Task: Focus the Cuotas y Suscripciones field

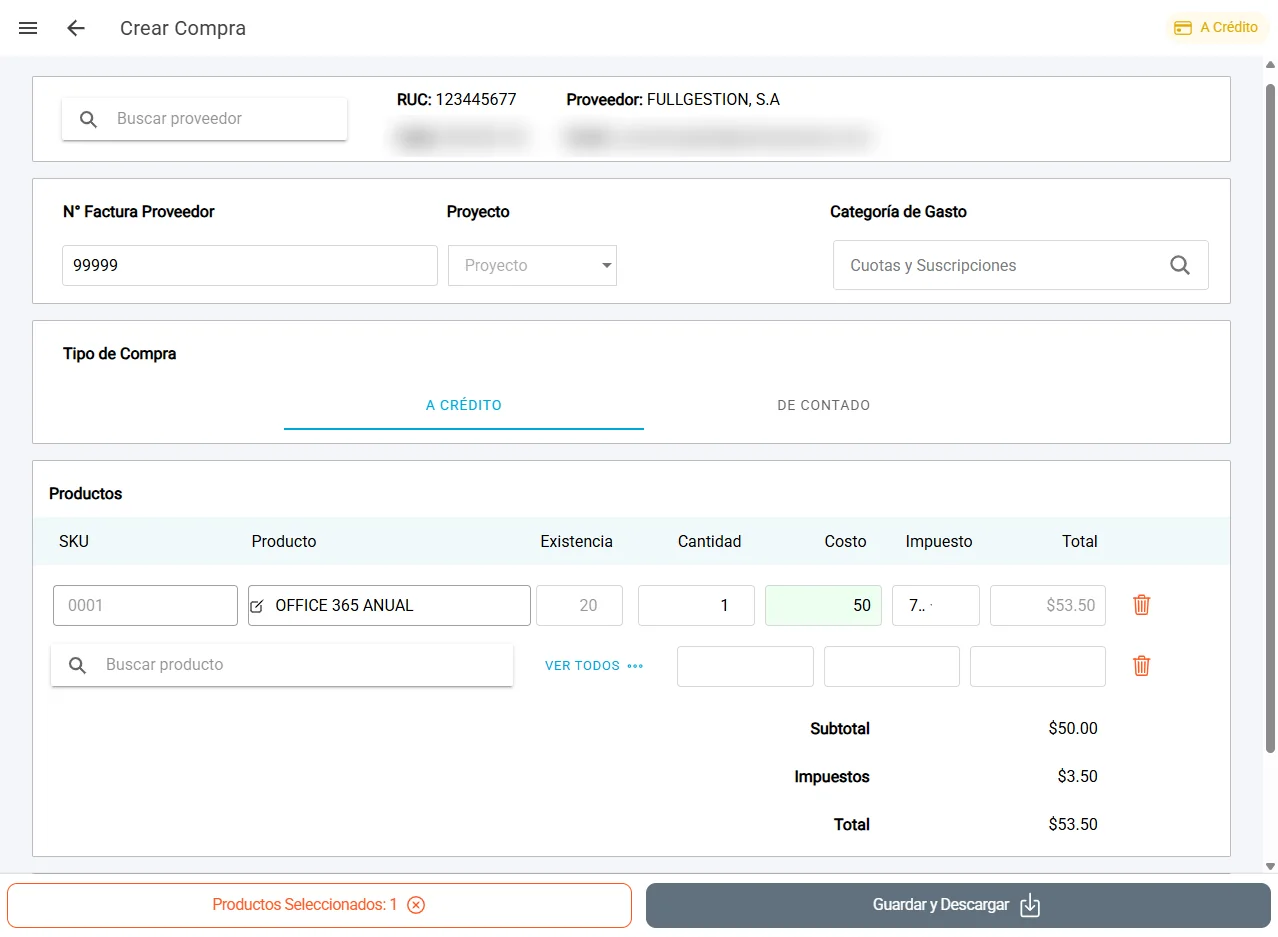Action: pos(1021,265)
